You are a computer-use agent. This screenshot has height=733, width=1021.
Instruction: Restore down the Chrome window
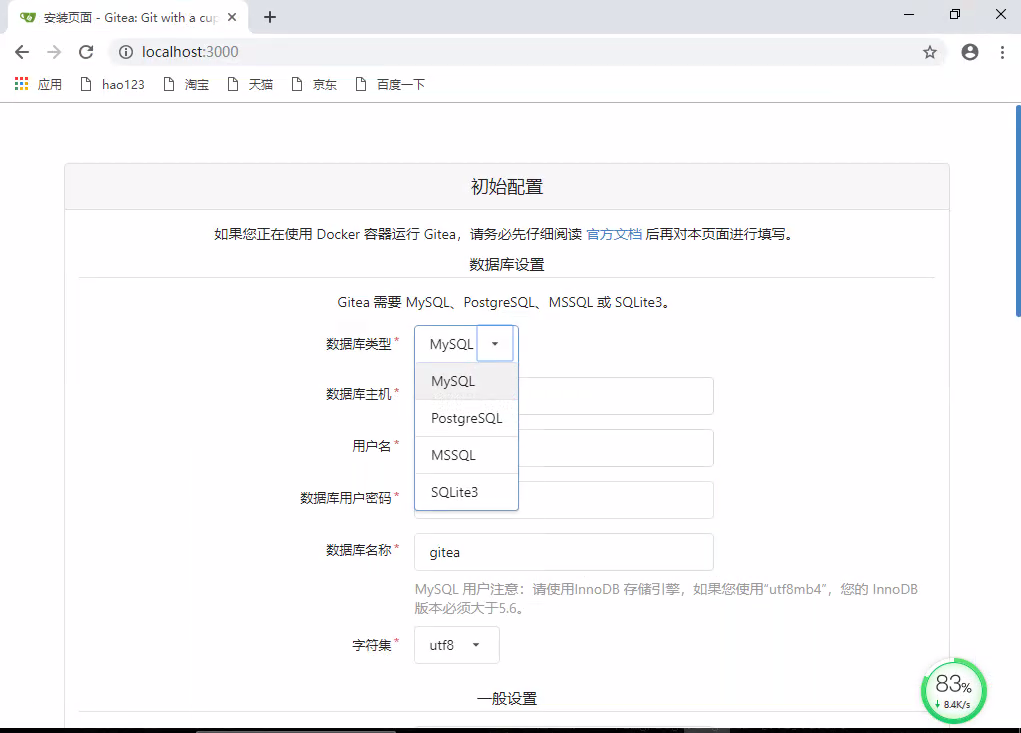coord(955,14)
